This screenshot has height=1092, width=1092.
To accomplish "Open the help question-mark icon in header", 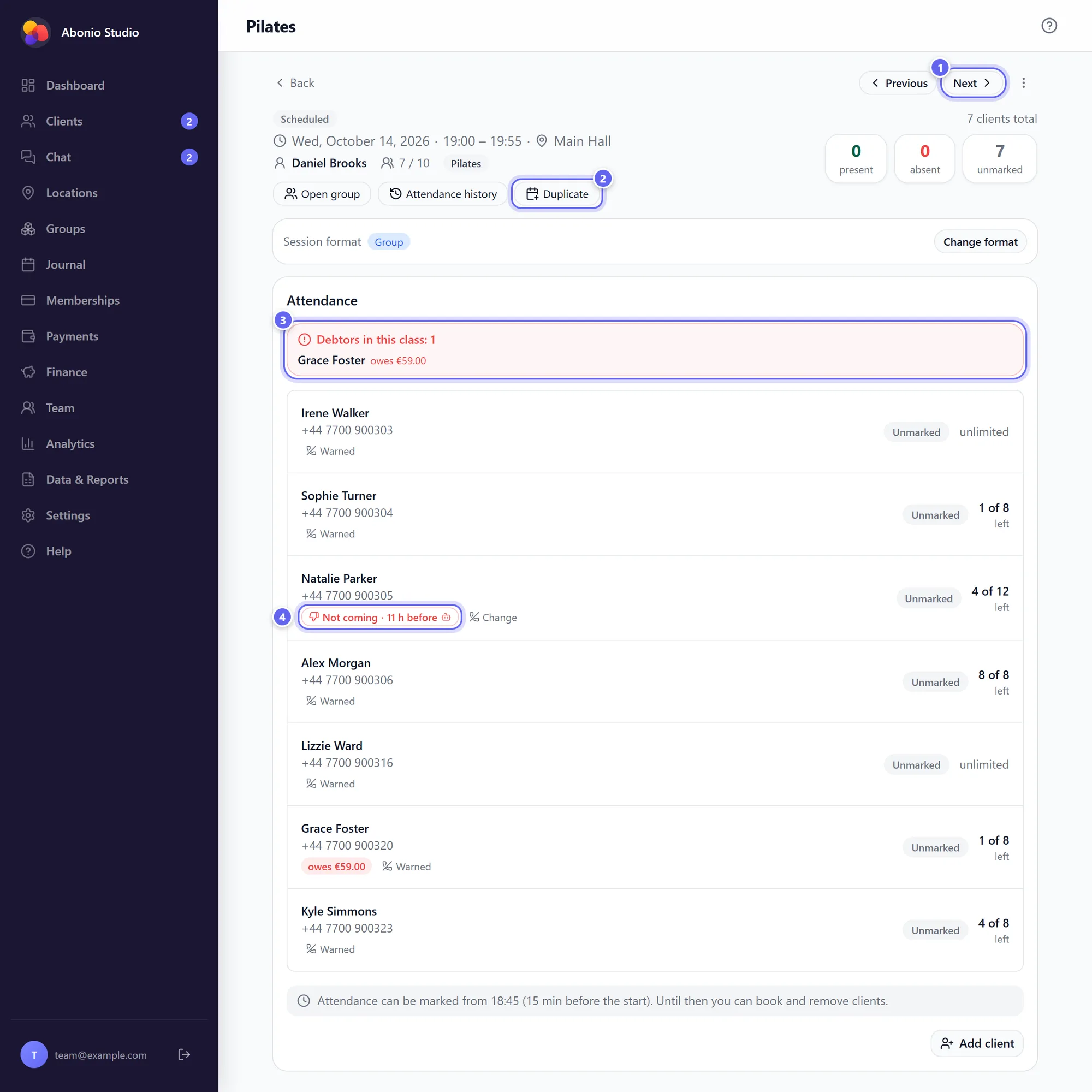I will [1048, 26].
